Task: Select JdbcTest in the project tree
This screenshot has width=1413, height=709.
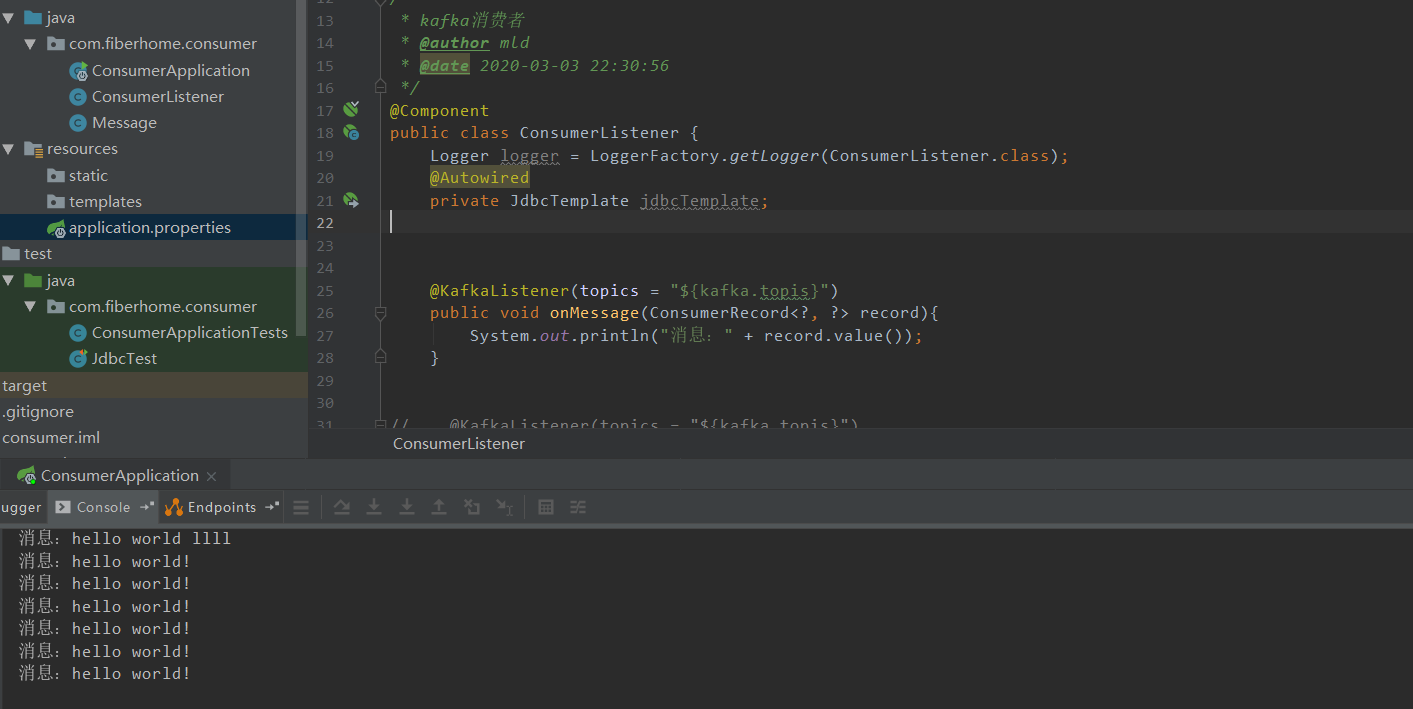Action: click(x=124, y=359)
